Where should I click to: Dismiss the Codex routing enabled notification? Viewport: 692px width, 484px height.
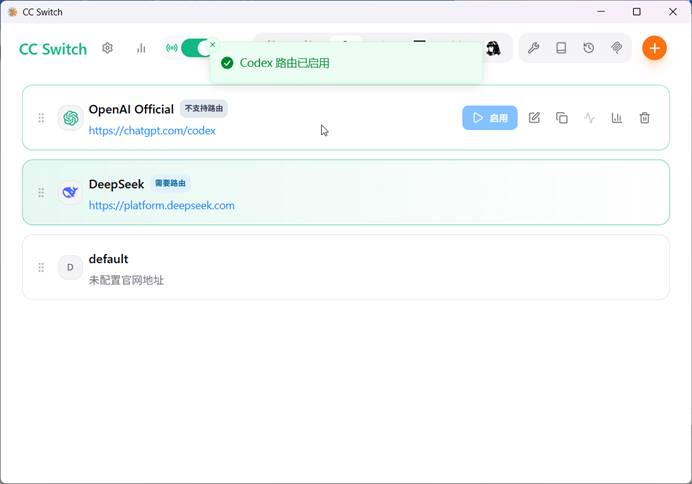point(213,45)
